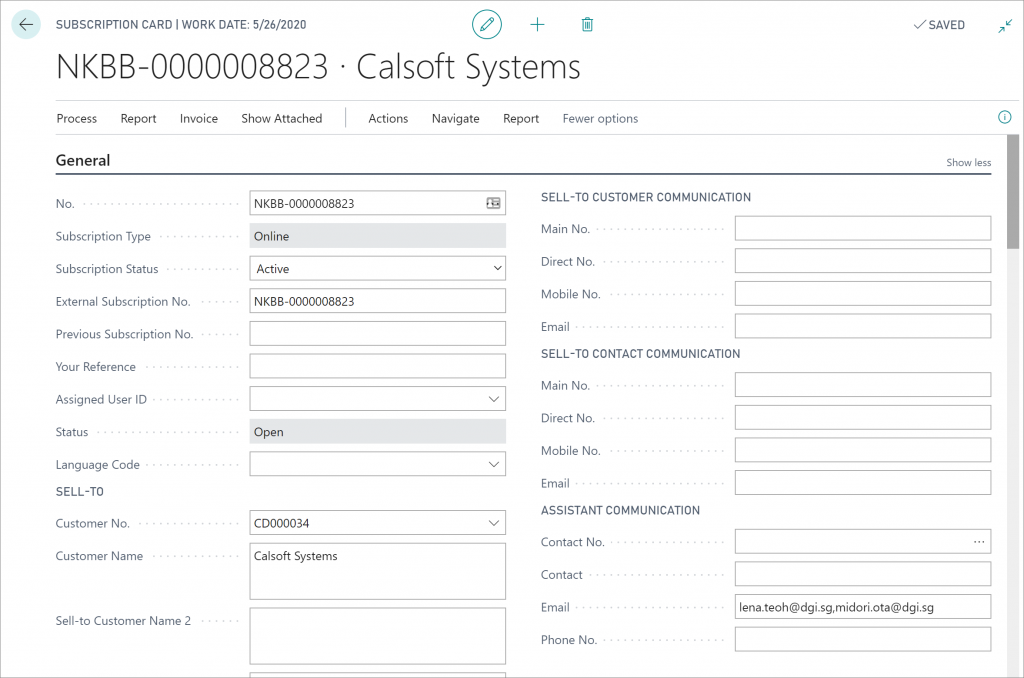Click Sell-to Contact Main No. field
This screenshot has height=678, width=1024.
(863, 385)
